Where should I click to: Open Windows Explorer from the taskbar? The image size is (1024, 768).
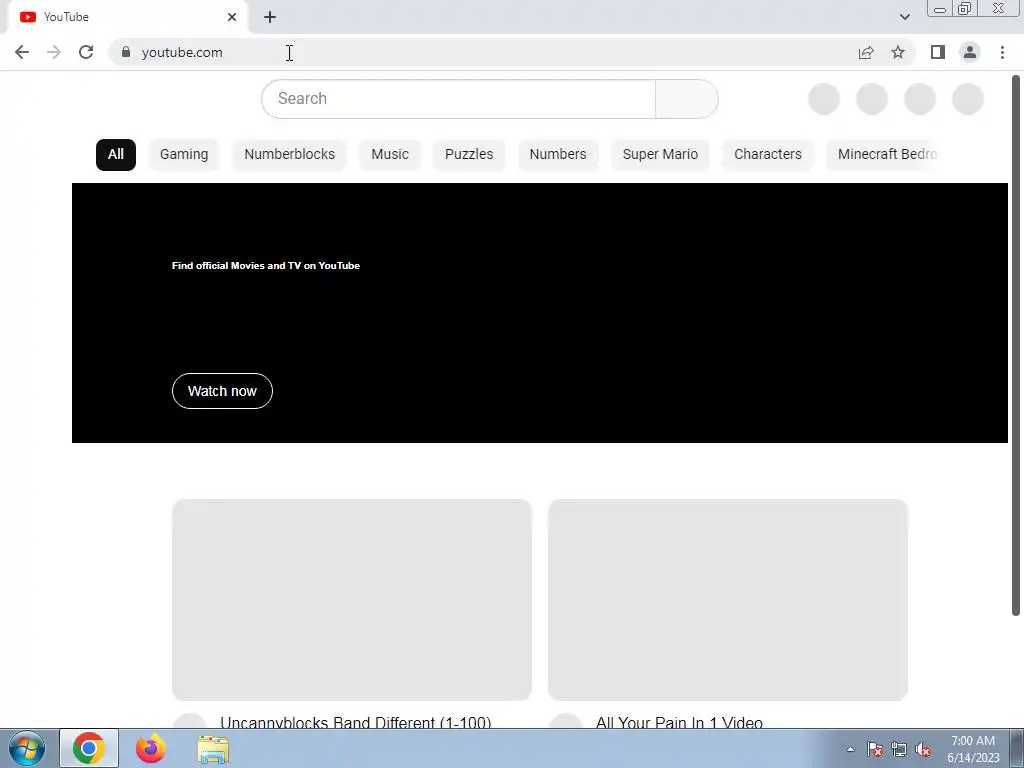[x=213, y=750]
